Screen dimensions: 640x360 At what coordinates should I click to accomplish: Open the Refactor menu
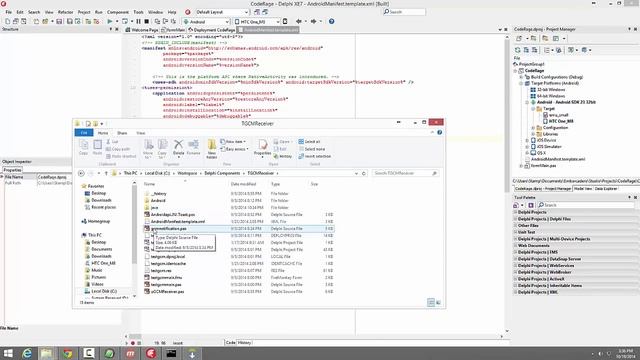point(65,12)
